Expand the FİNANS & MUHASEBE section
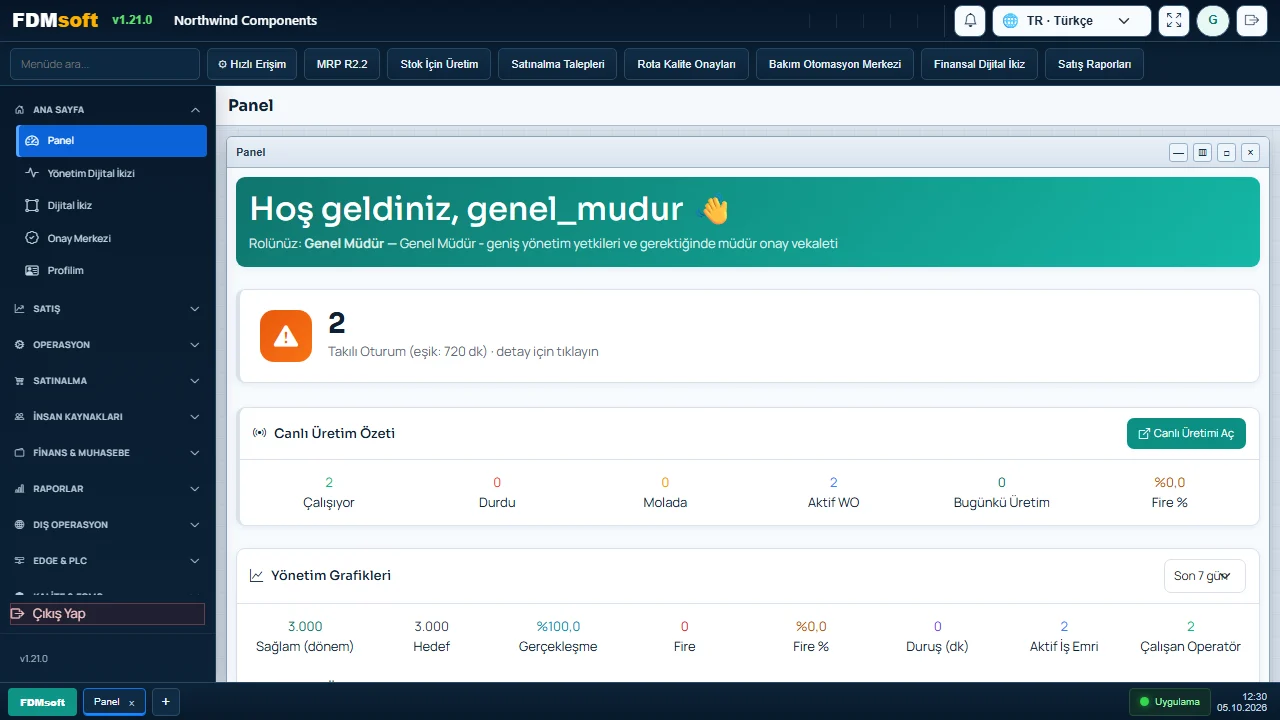Image resolution: width=1280 pixels, height=720 pixels. tap(108, 453)
